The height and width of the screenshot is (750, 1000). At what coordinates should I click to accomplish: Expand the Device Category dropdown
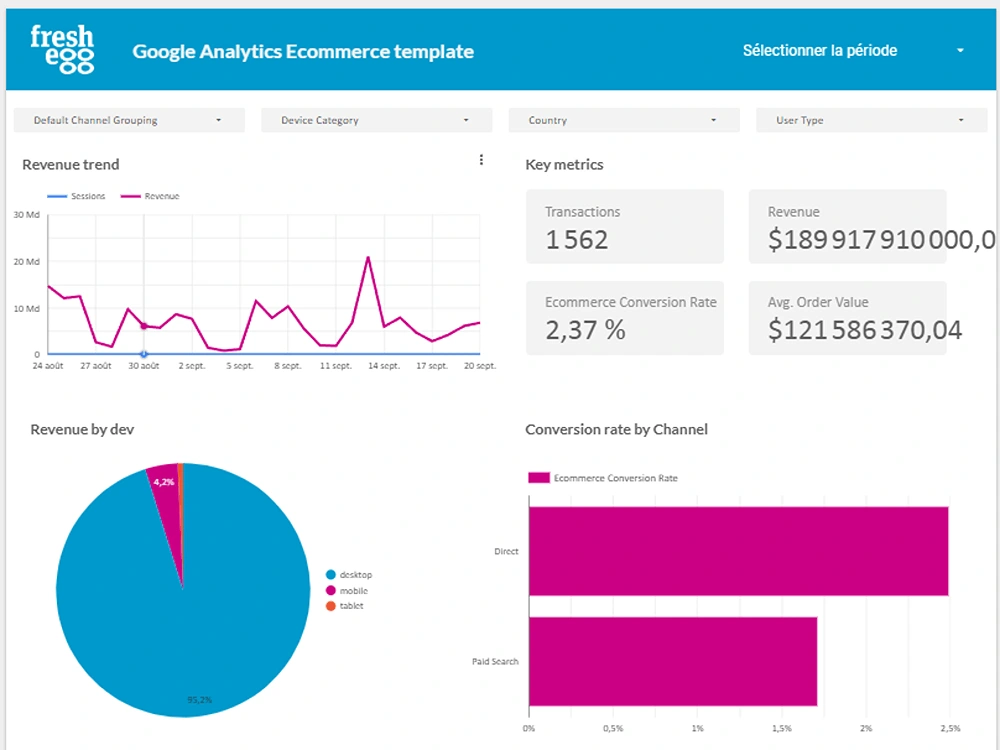coord(376,119)
